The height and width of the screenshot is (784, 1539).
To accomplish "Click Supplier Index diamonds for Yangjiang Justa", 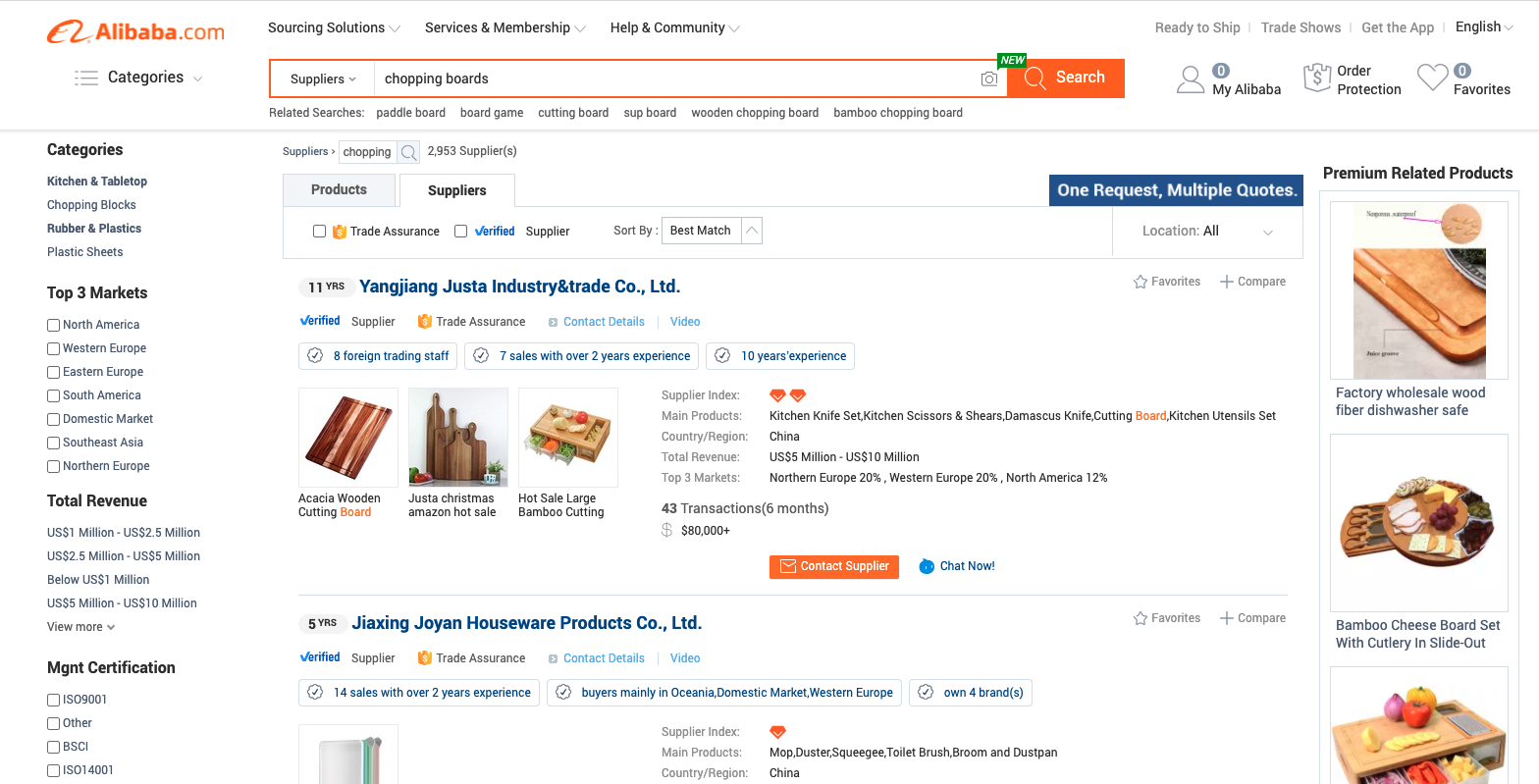I will pos(787,395).
